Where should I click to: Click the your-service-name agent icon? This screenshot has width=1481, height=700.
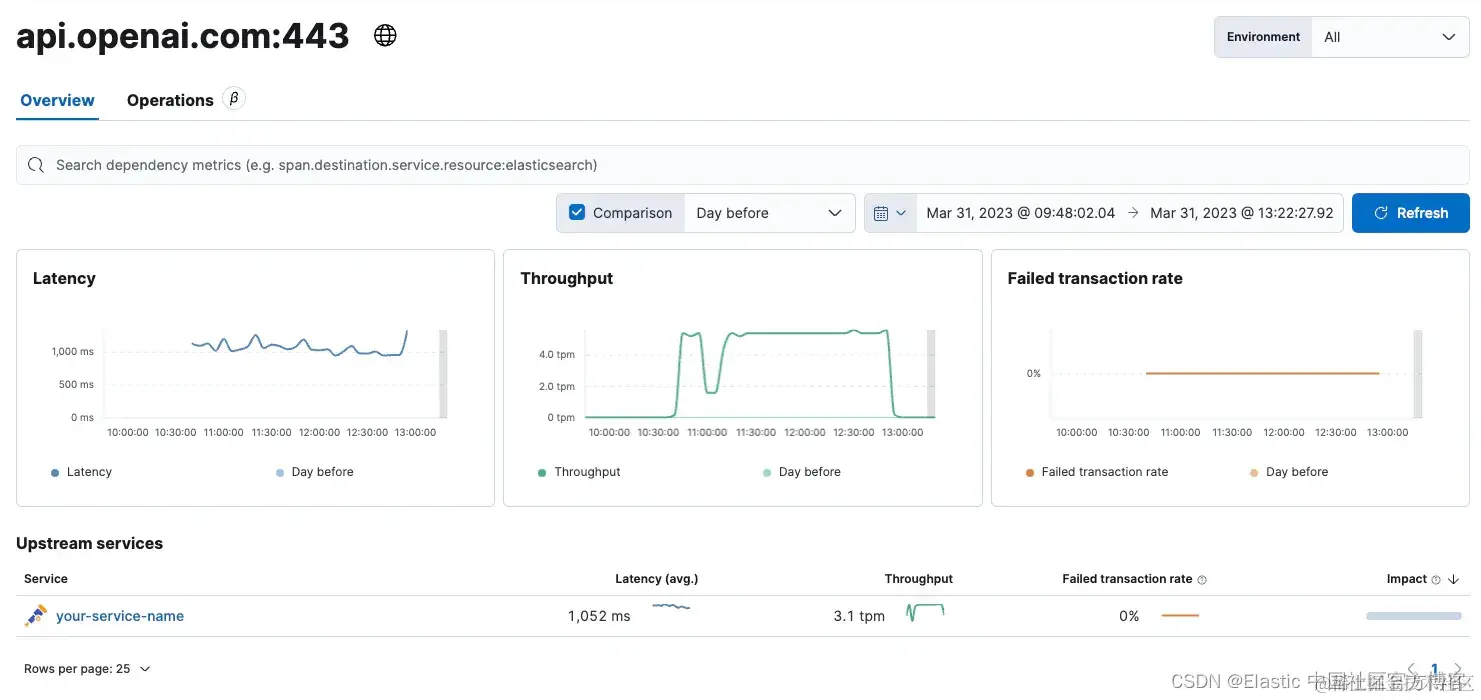36,616
